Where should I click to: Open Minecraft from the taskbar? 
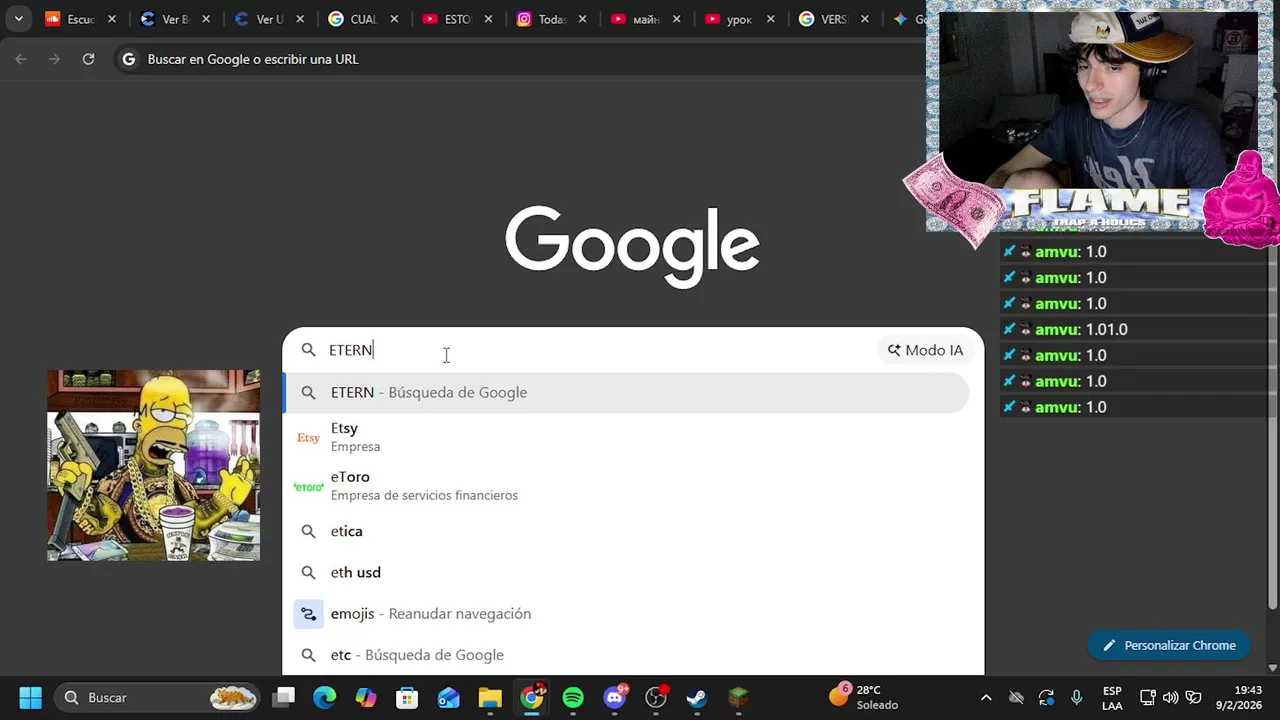click(x=738, y=697)
